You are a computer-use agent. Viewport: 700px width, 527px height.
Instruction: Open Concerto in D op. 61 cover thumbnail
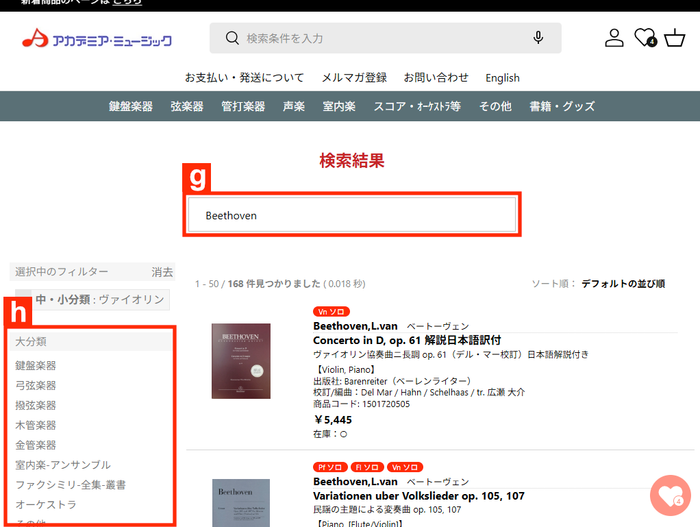pyautogui.click(x=241, y=361)
